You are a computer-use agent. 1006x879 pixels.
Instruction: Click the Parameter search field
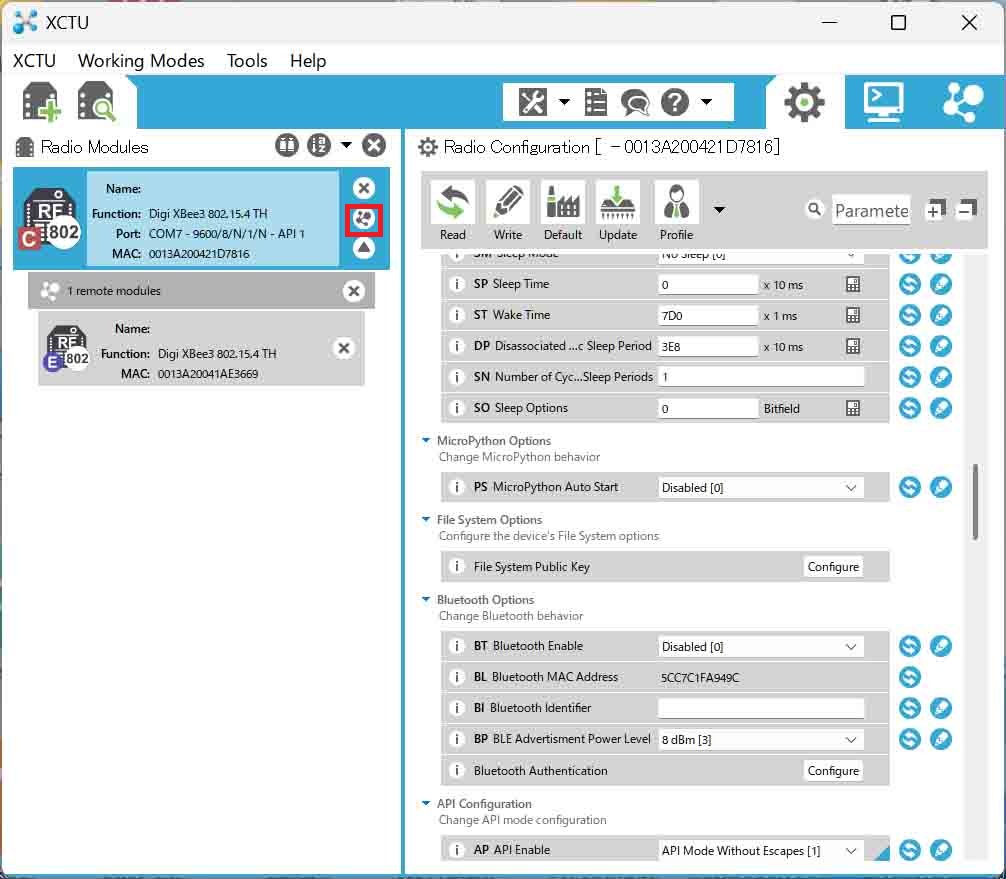[871, 210]
